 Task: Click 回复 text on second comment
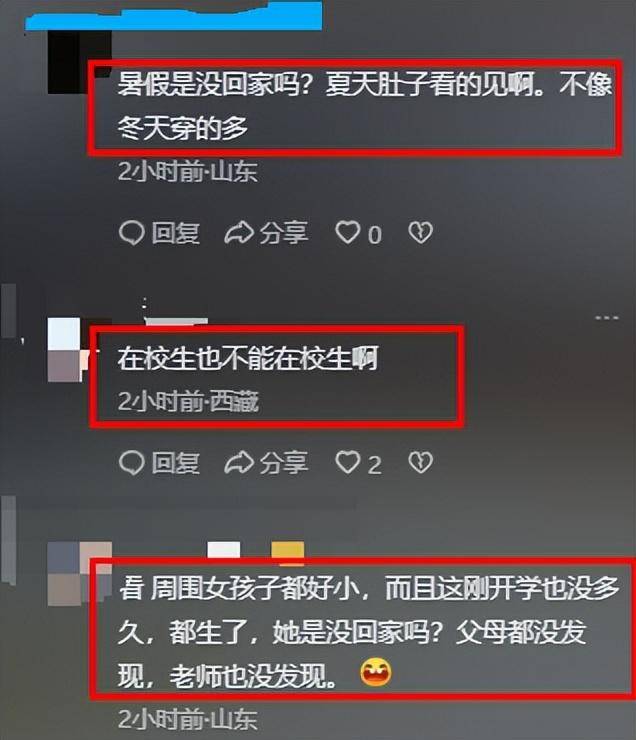tap(176, 463)
